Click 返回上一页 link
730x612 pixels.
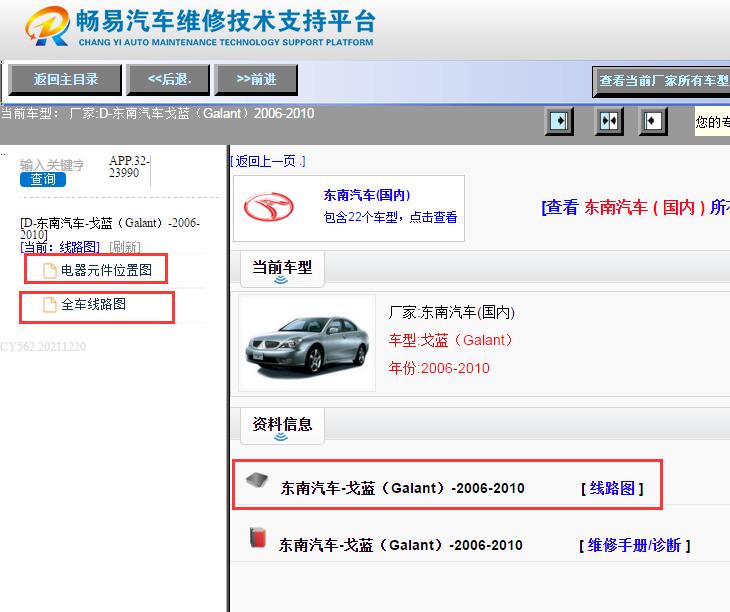click(268, 161)
